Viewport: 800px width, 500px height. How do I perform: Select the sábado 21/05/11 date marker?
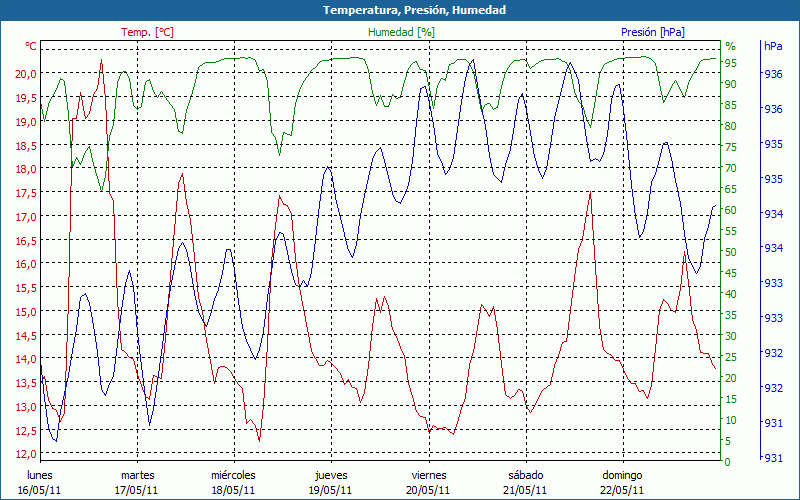(525, 482)
